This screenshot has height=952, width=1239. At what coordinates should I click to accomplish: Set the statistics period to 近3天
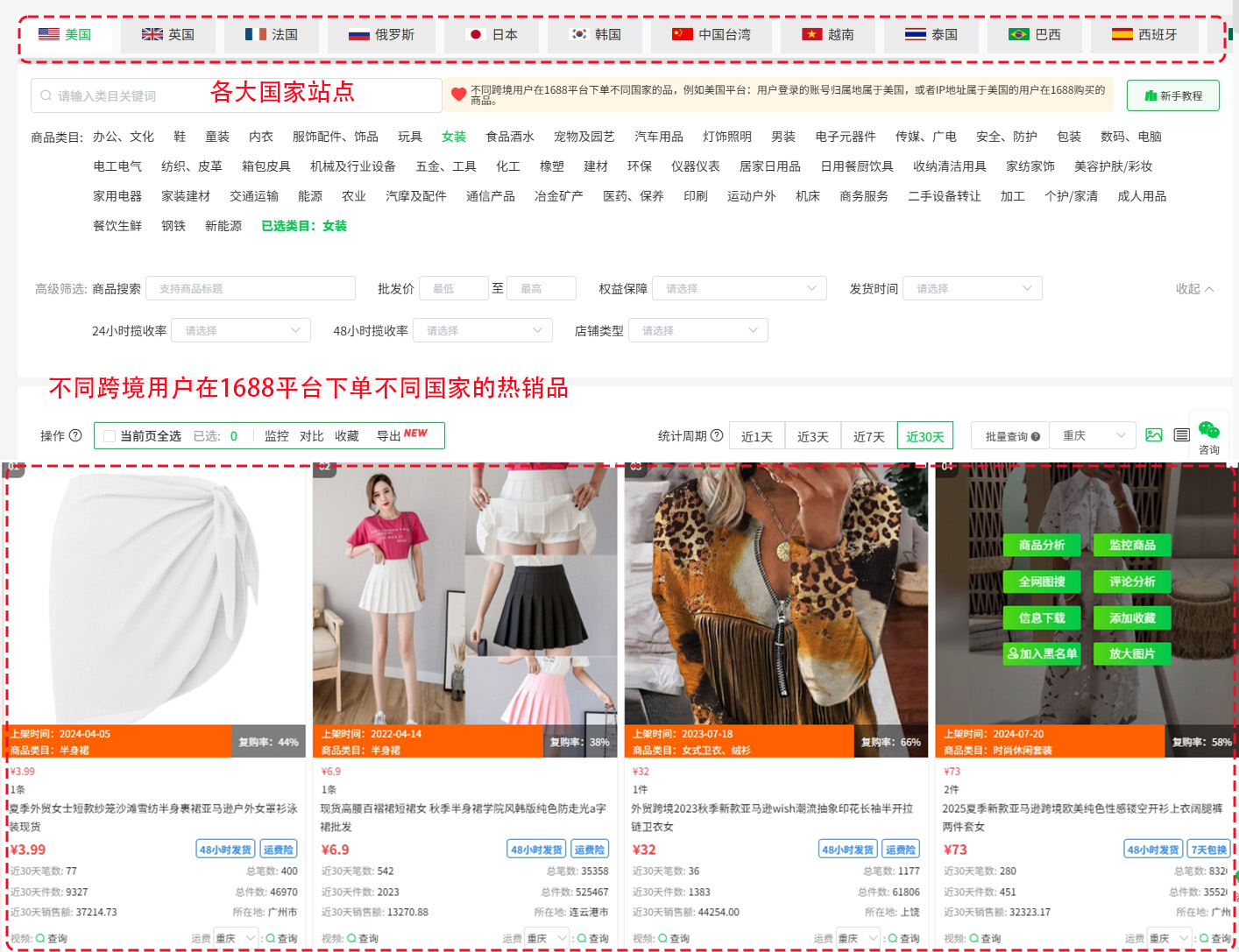[x=813, y=436]
